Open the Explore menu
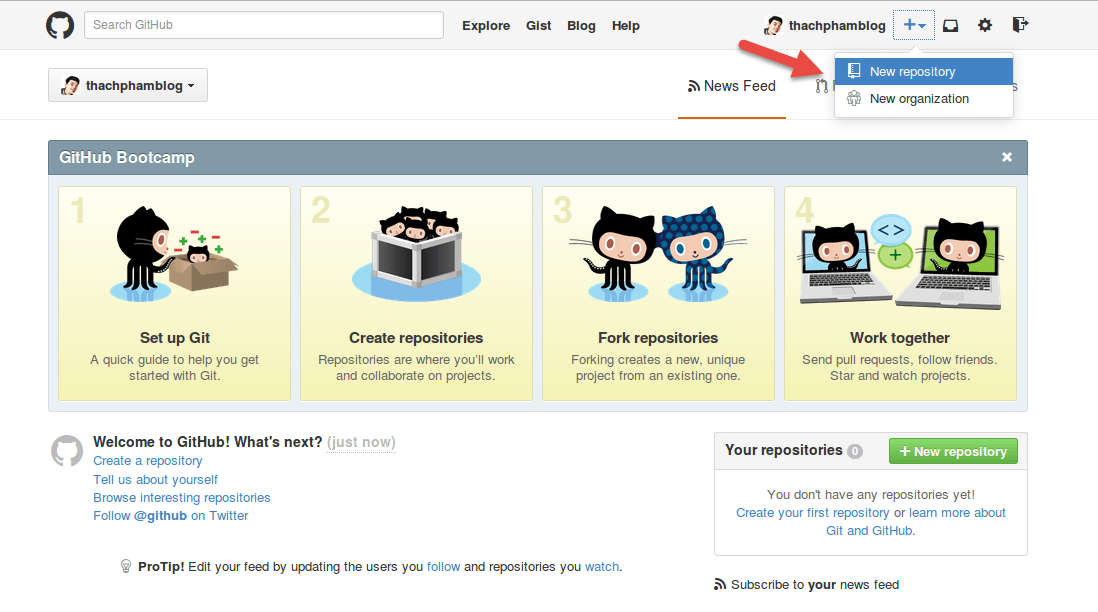Viewport: 1098px width, 612px height. tap(486, 26)
